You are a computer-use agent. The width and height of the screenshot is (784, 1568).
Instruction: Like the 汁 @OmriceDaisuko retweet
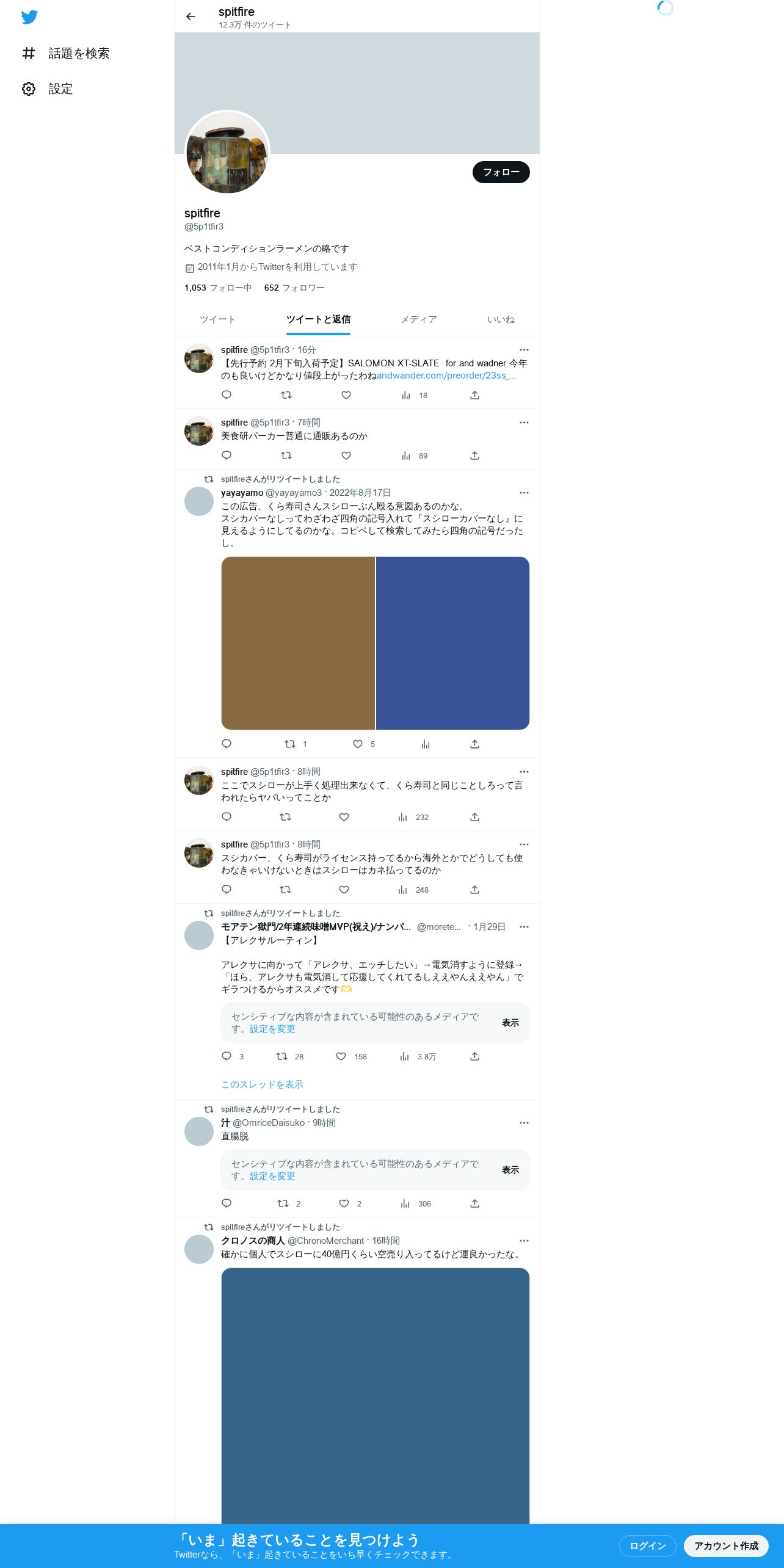(344, 1203)
